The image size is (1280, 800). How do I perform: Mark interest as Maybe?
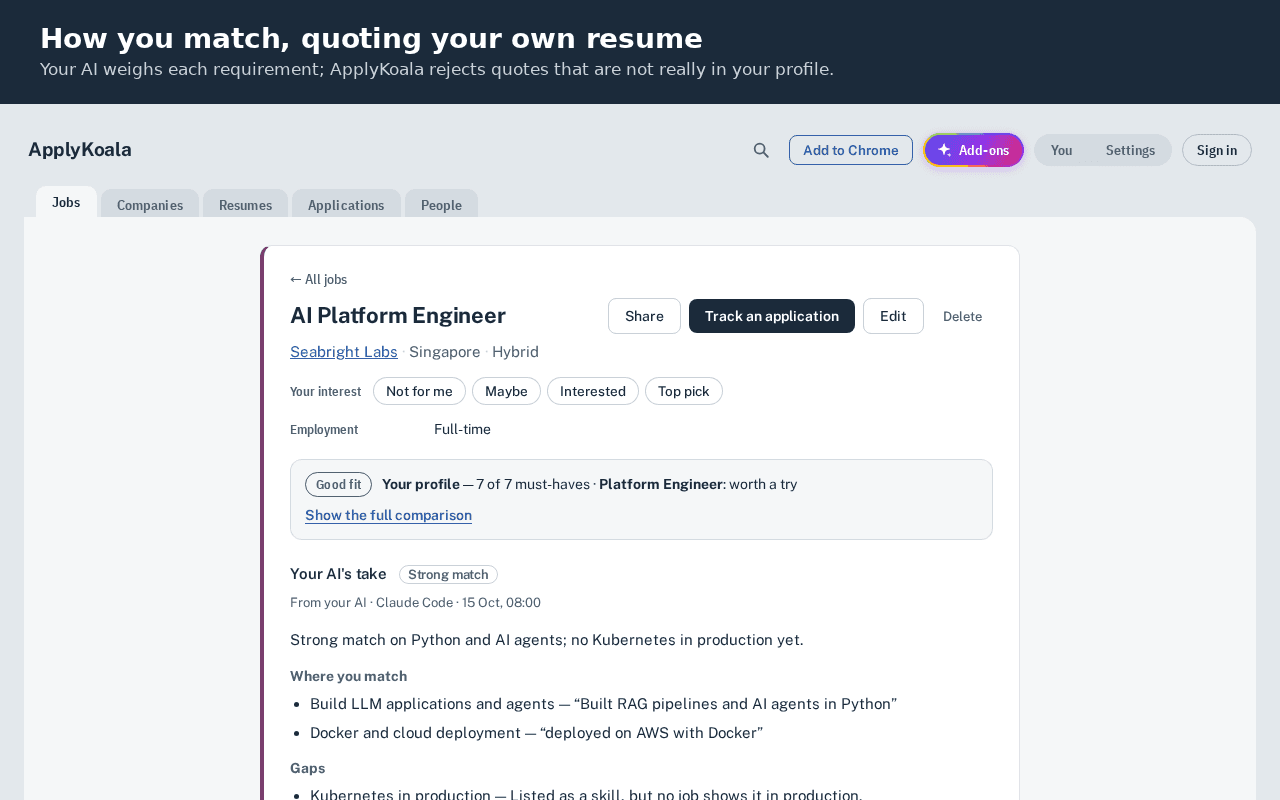pyautogui.click(x=506, y=391)
